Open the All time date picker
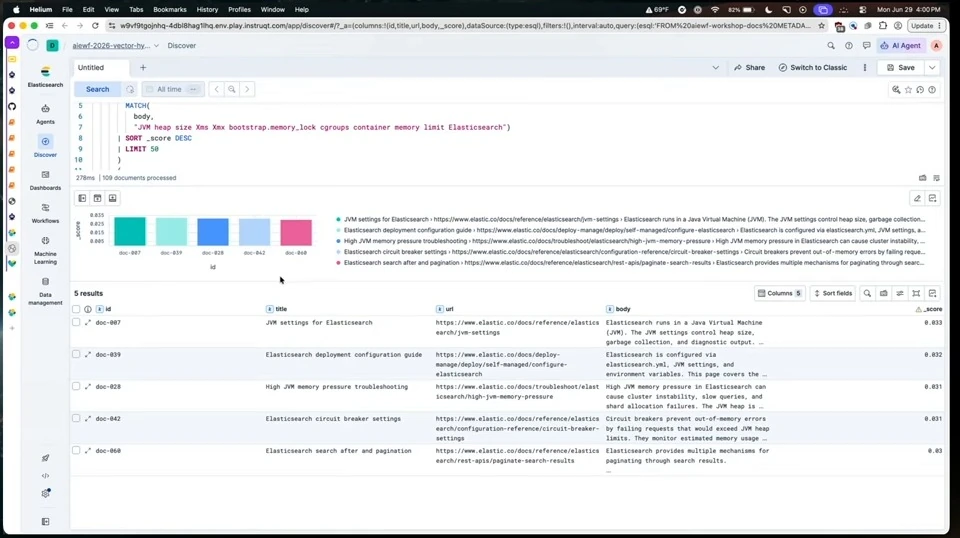Image resolution: width=960 pixels, height=538 pixels. pyautogui.click(x=173, y=89)
